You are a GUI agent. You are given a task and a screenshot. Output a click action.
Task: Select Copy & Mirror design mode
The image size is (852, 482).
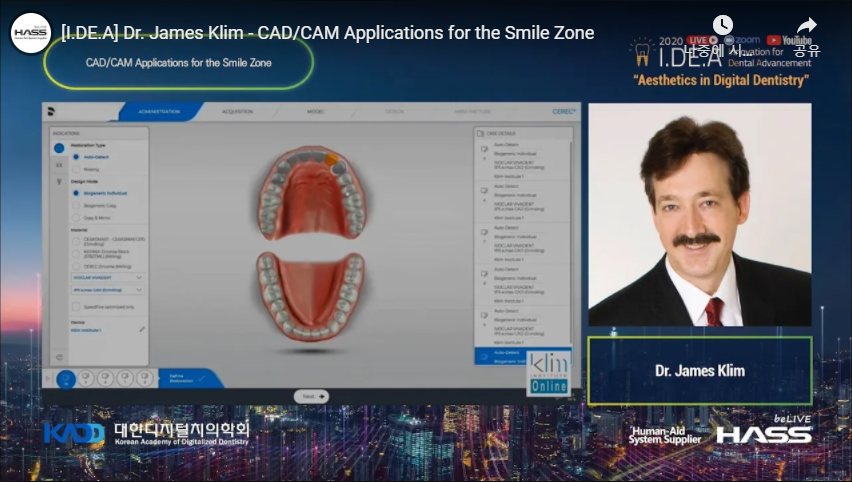coord(77,217)
